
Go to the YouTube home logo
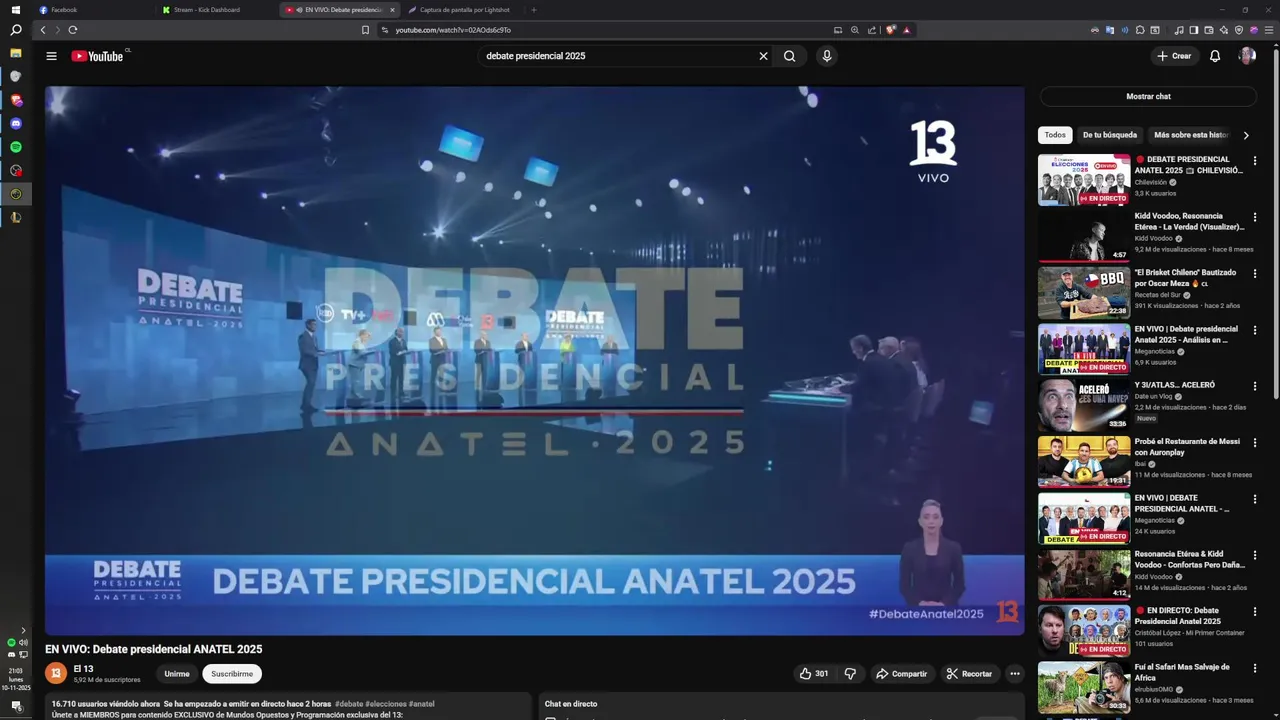coord(97,56)
